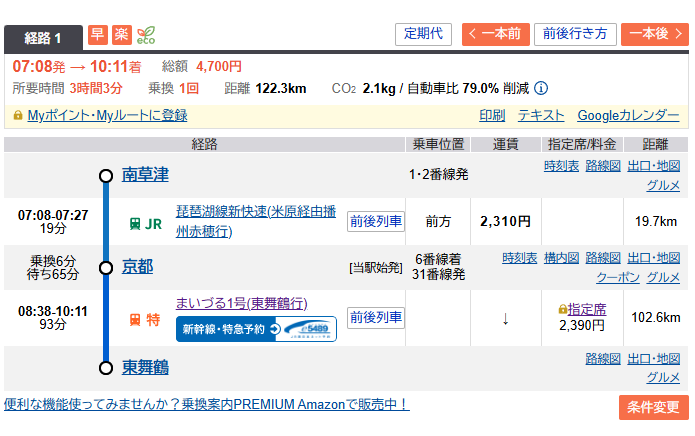The height and width of the screenshot is (436, 695).
Task: Open グルメ for 京都
Action: coord(663,277)
